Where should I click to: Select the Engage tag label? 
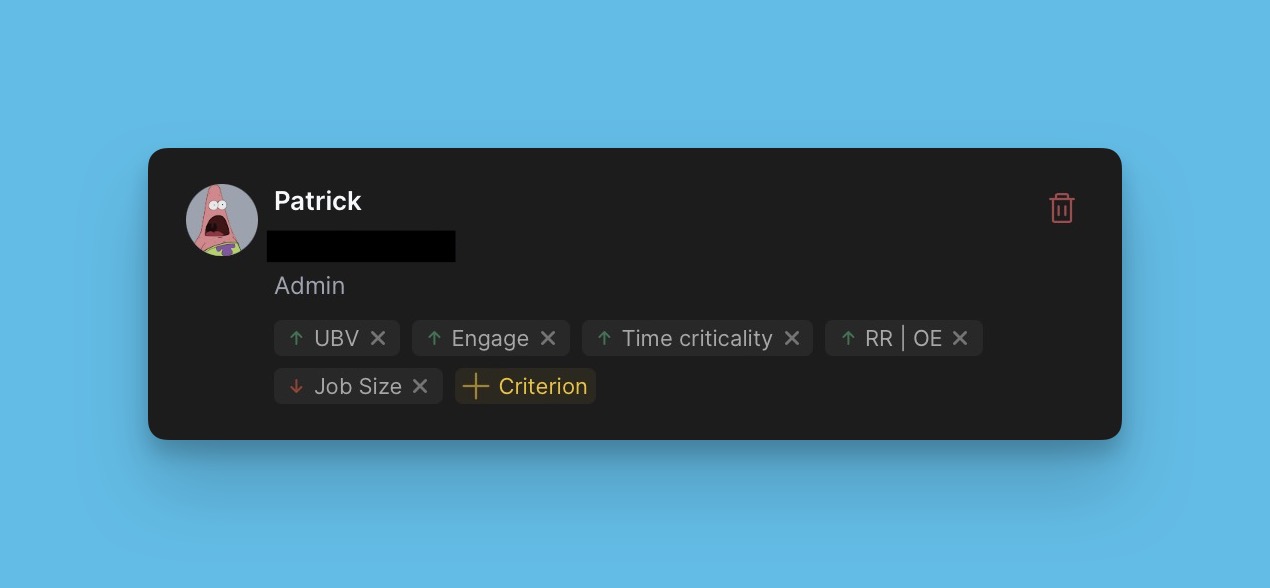[x=490, y=338]
